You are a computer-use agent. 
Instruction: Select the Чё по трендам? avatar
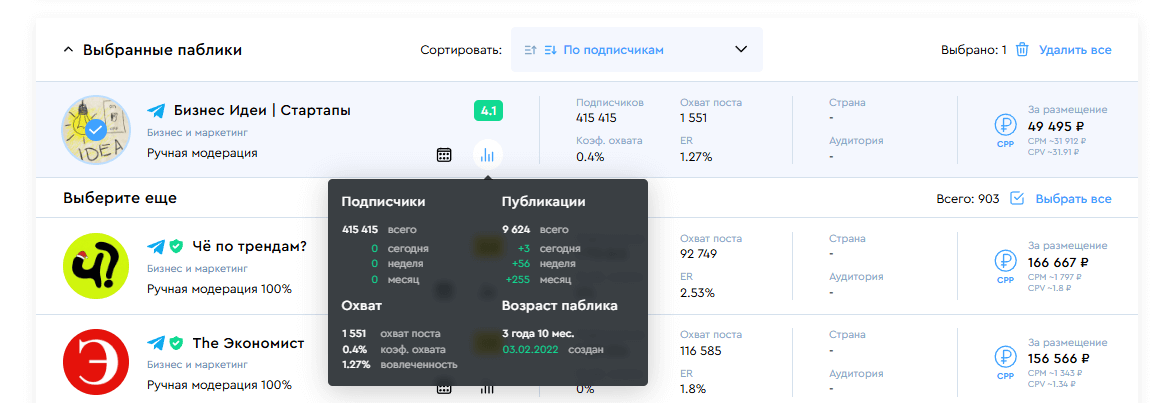[x=96, y=265]
